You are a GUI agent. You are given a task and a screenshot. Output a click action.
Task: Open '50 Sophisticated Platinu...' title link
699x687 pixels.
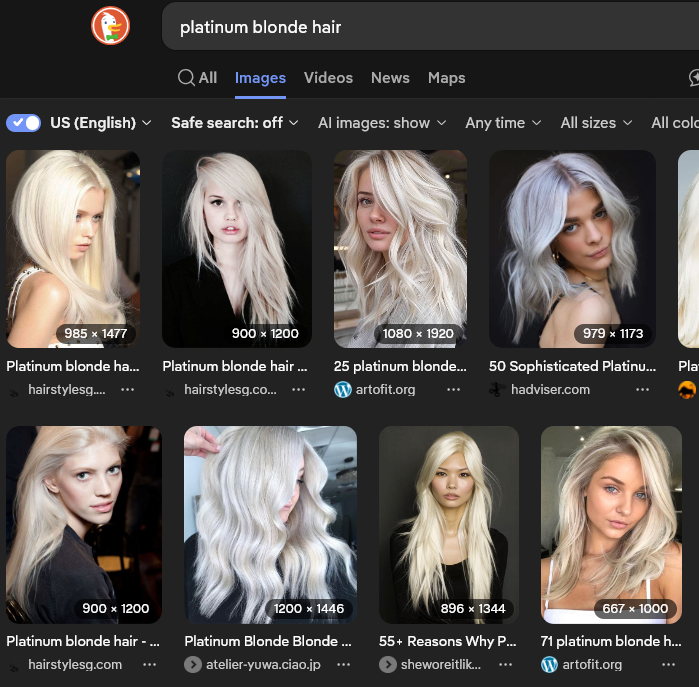pyautogui.click(x=572, y=366)
